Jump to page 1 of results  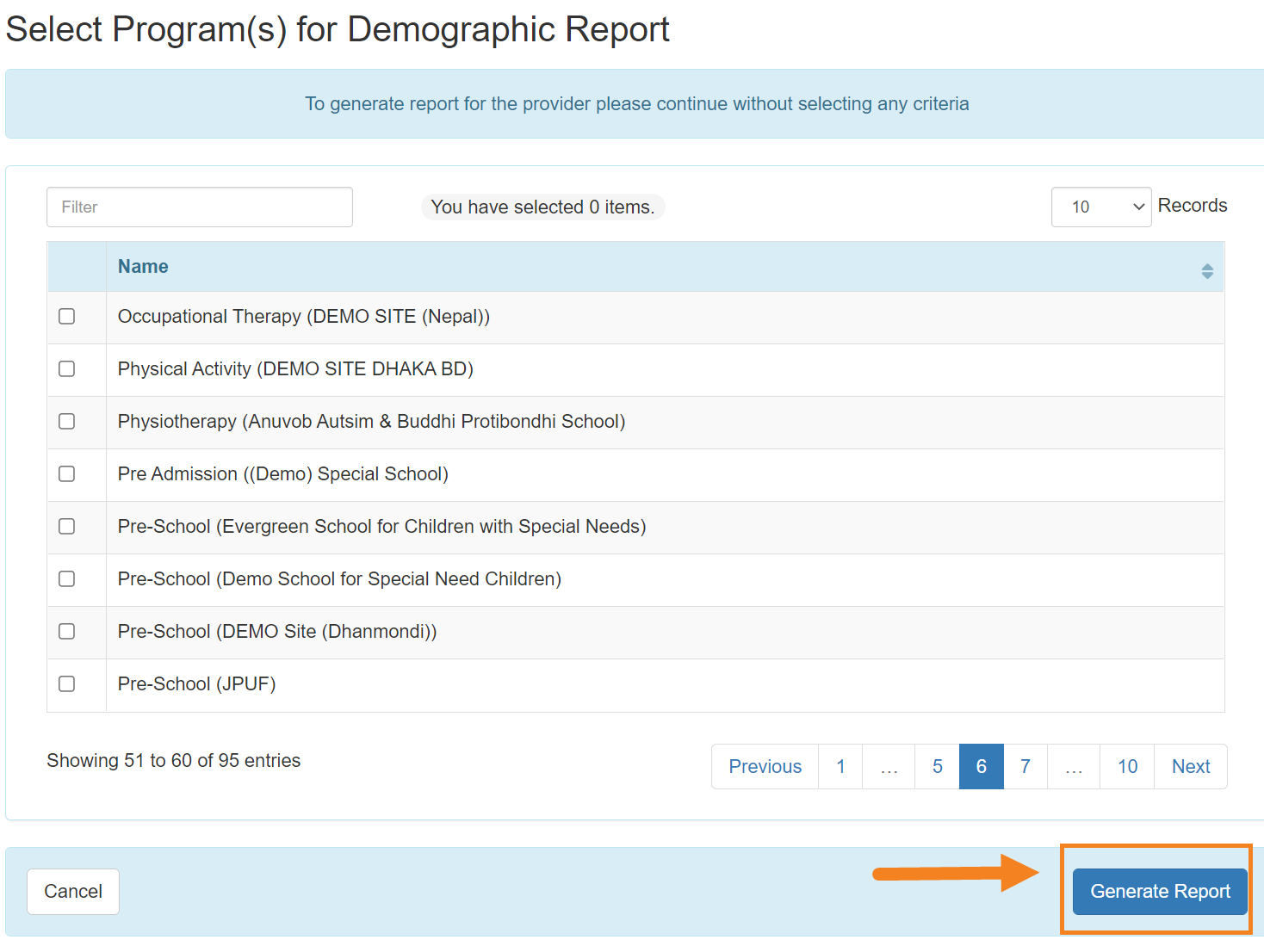click(840, 766)
